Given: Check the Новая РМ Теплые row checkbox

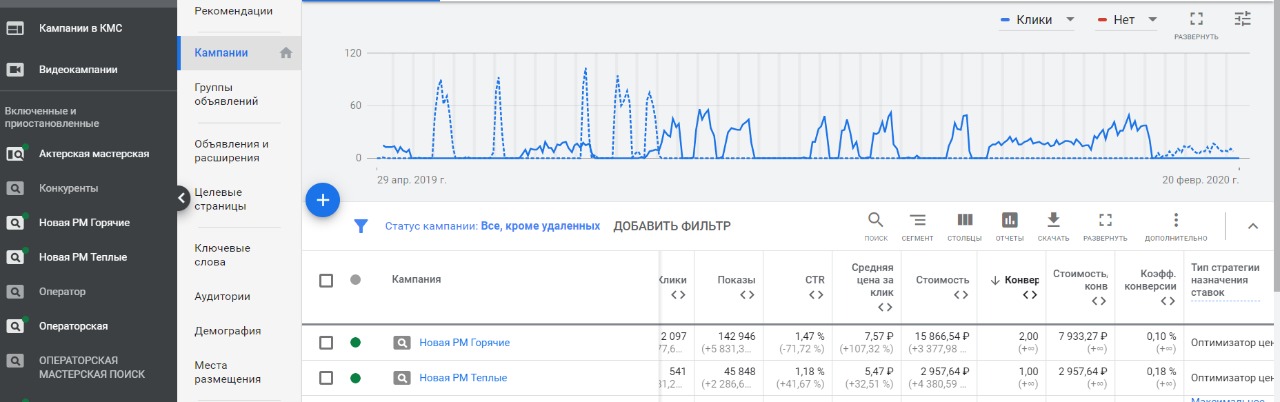Looking at the screenshot, I should (326, 378).
